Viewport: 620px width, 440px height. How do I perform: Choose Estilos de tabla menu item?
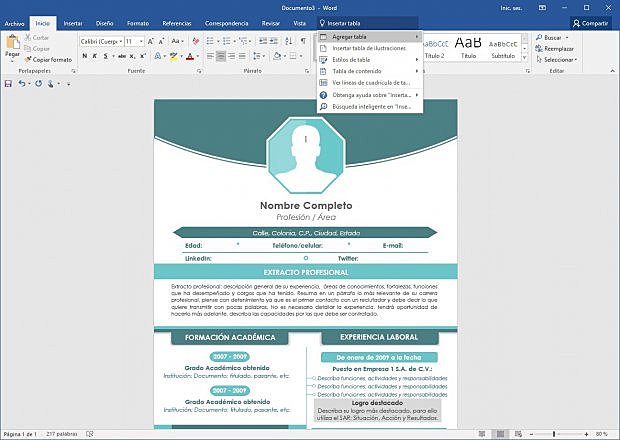(370, 60)
